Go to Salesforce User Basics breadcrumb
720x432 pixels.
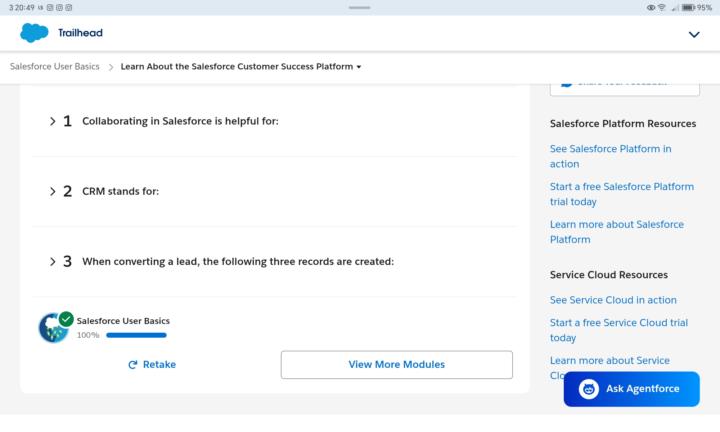coord(55,67)
